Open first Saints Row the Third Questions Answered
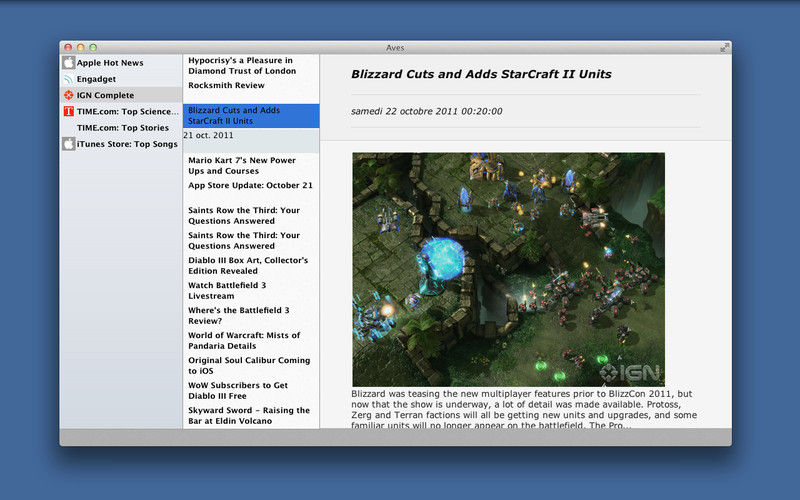This screenshot has width=800, height=500. pos(251,216)
